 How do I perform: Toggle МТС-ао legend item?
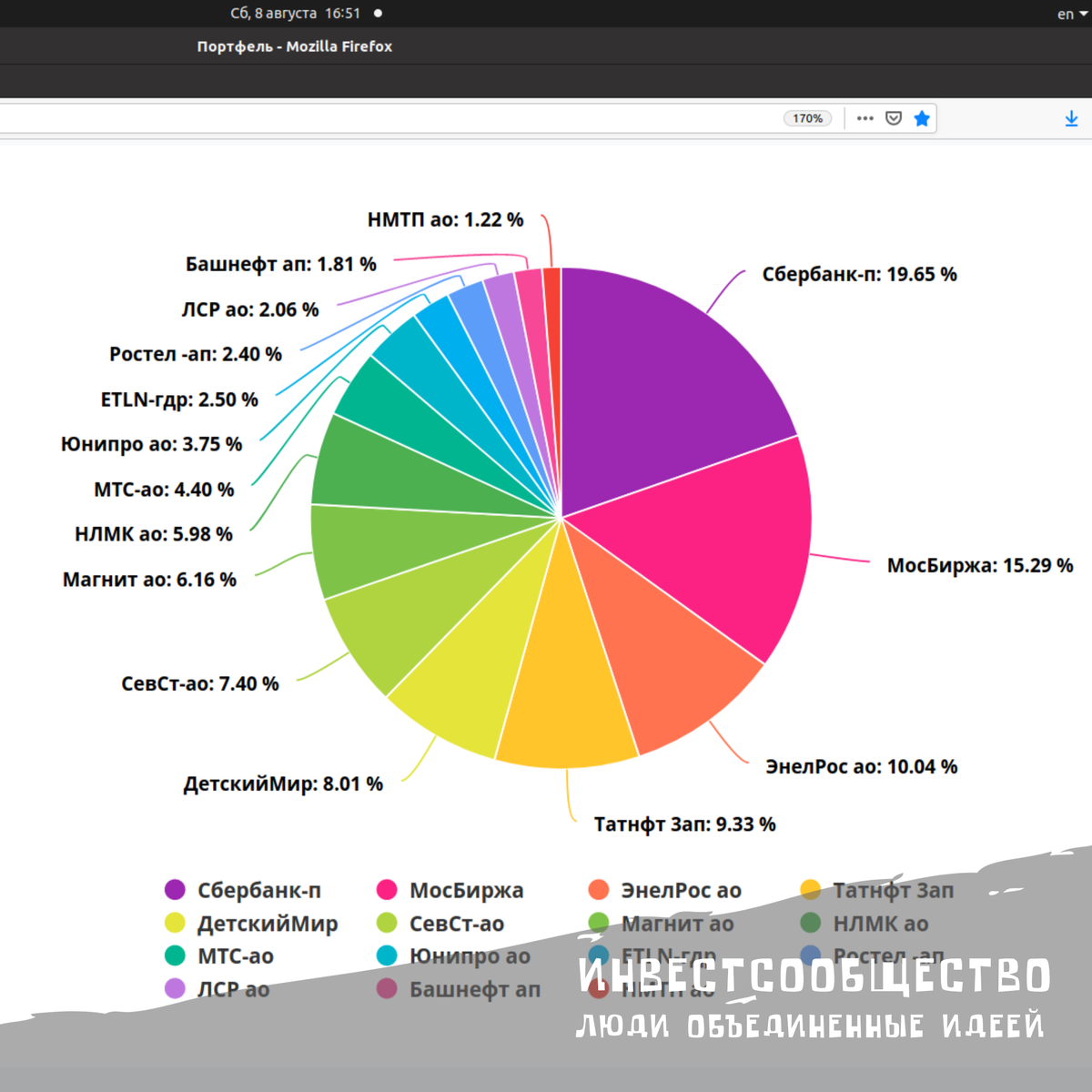(219, 956)
